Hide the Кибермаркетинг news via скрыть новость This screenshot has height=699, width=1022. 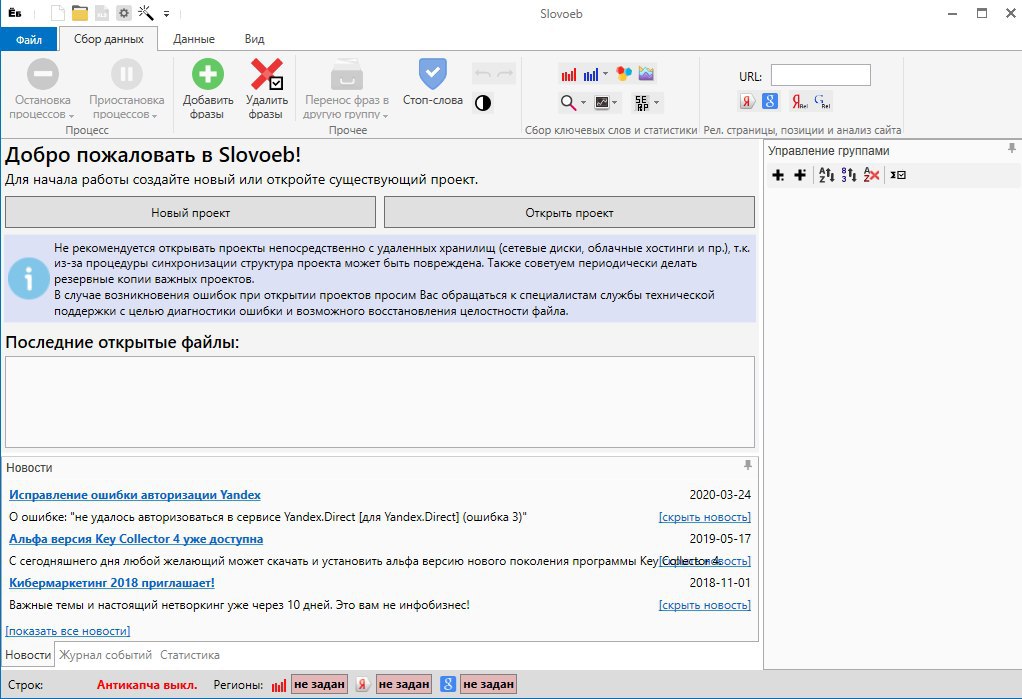(705, 605)
